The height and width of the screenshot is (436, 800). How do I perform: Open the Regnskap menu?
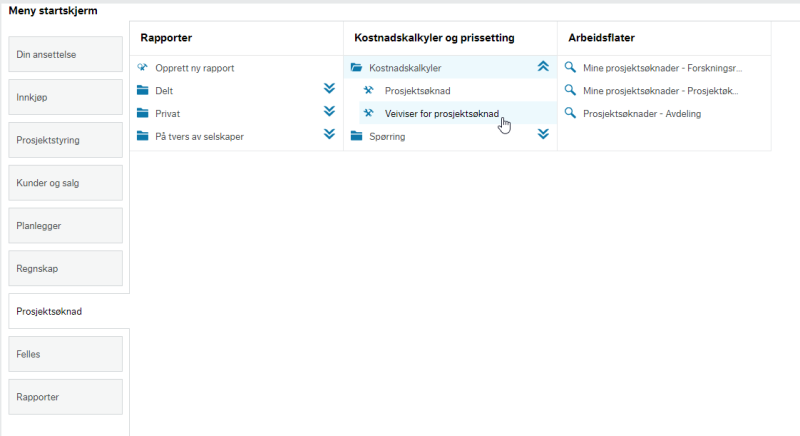pos(65,268)
